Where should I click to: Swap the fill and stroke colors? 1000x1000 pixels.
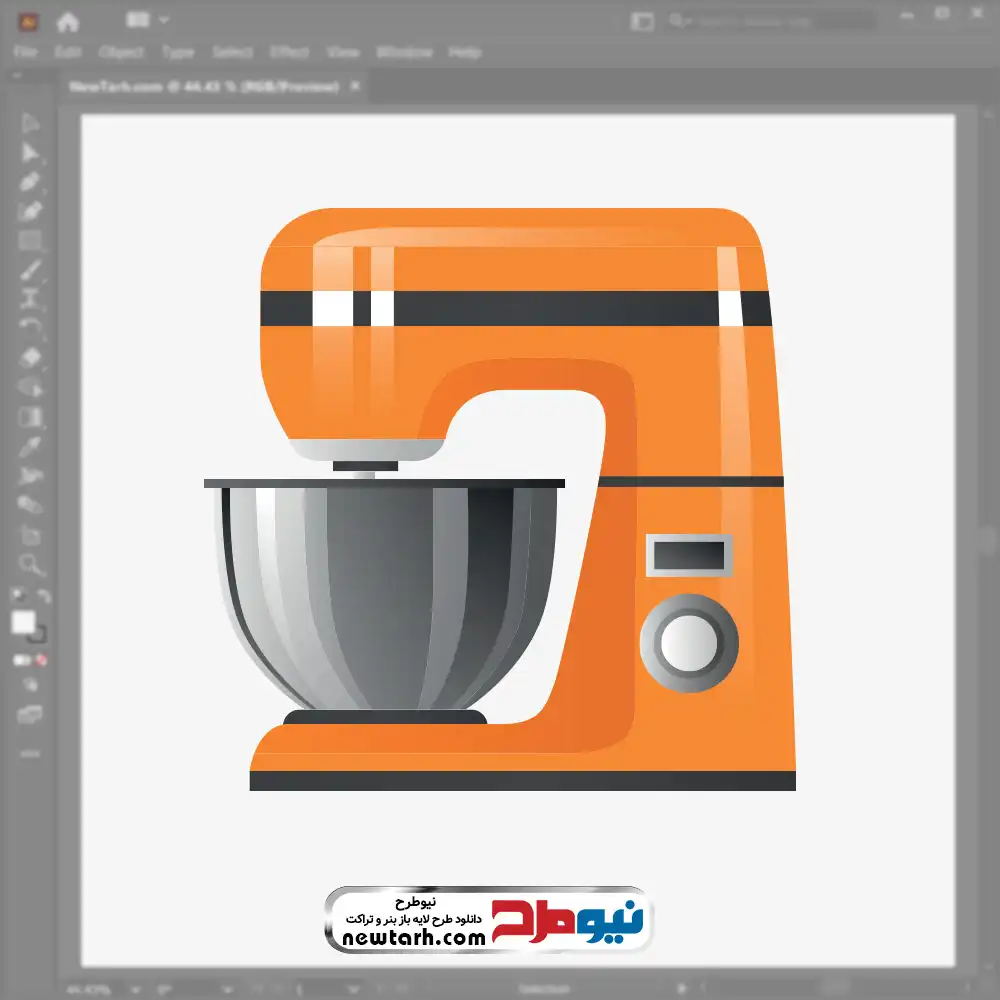point(43,597)
